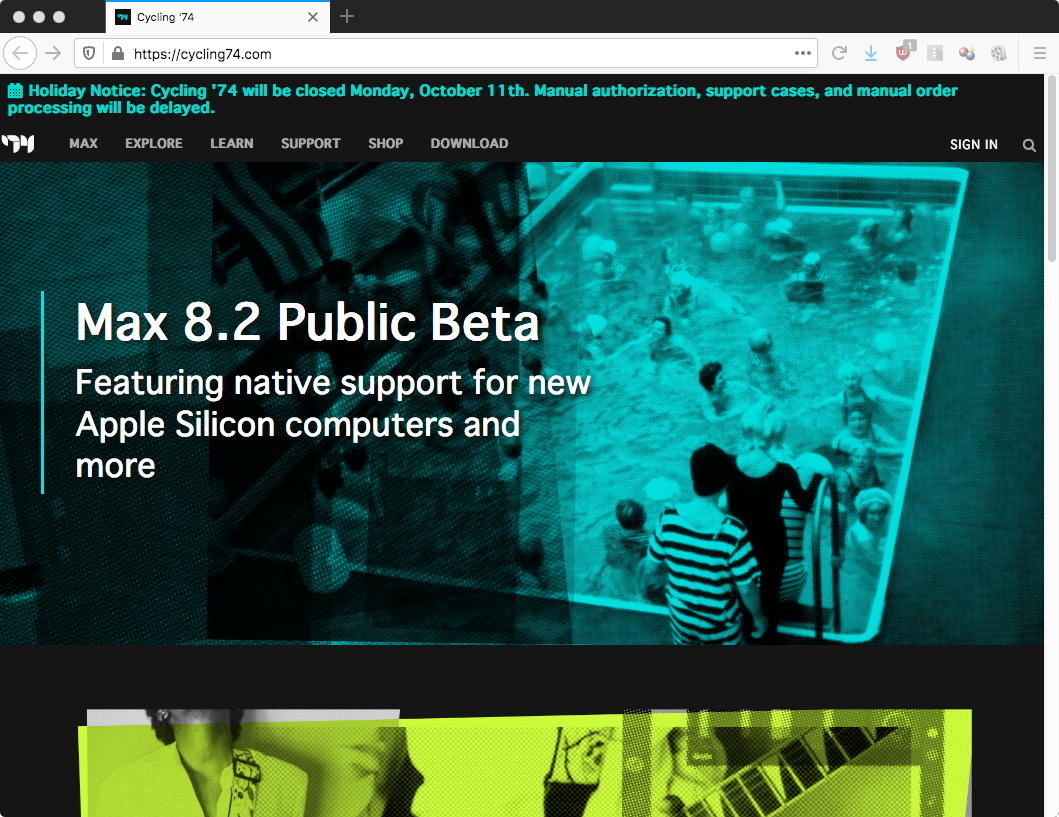
Task: Click the gray square extension icon
Action: click(x=935, y=53)
